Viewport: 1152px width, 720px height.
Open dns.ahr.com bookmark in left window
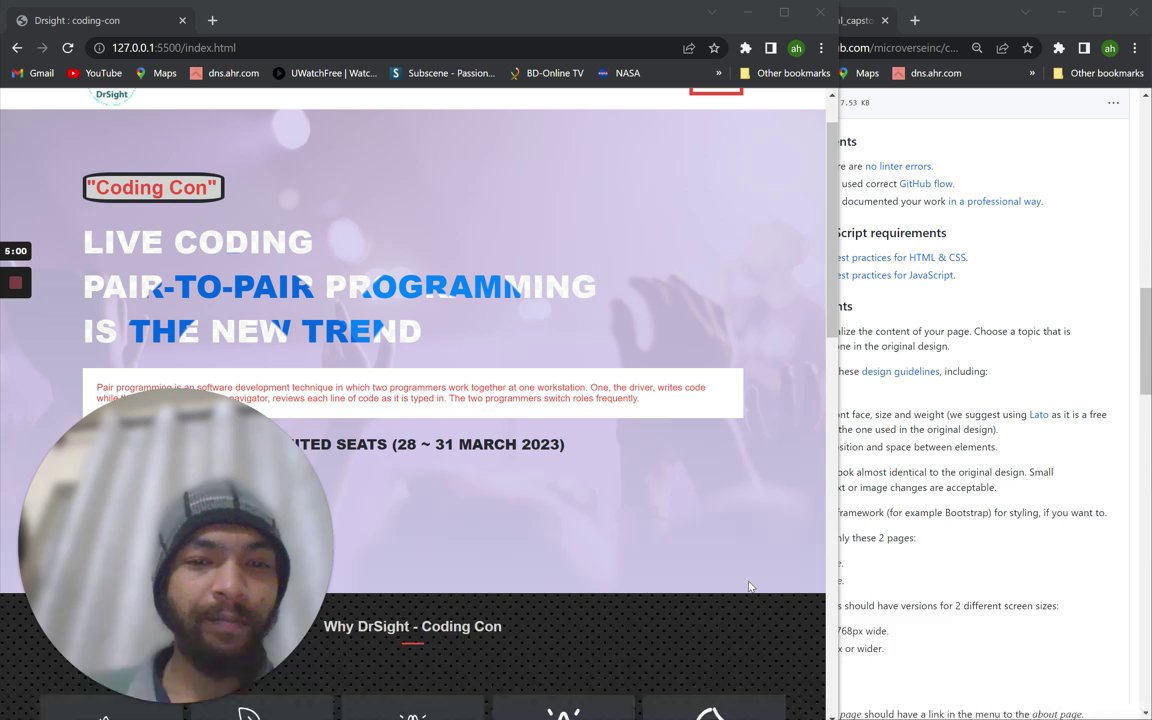click(x=225, y=73)
